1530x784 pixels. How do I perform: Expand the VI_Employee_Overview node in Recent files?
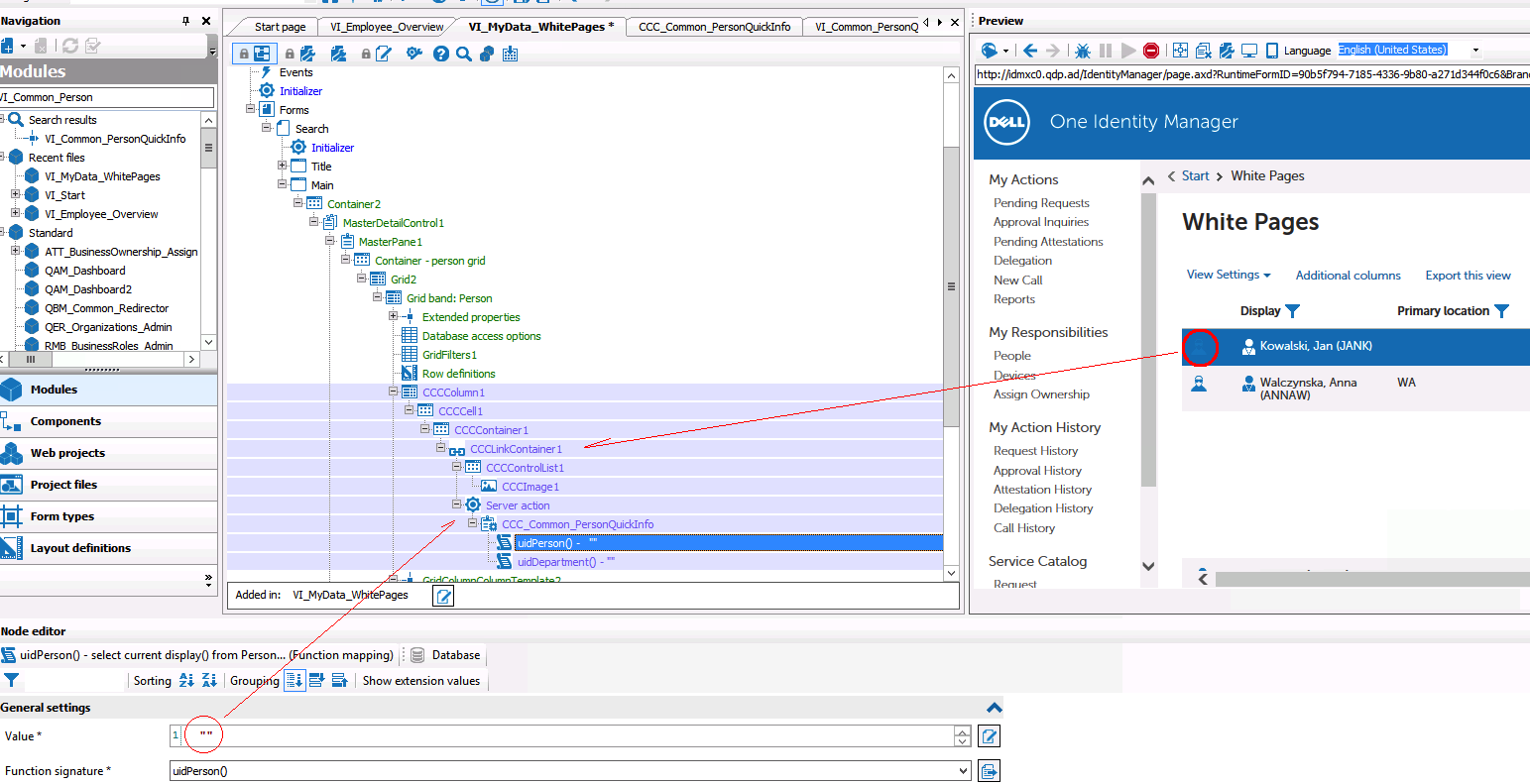tap(15, 214)
